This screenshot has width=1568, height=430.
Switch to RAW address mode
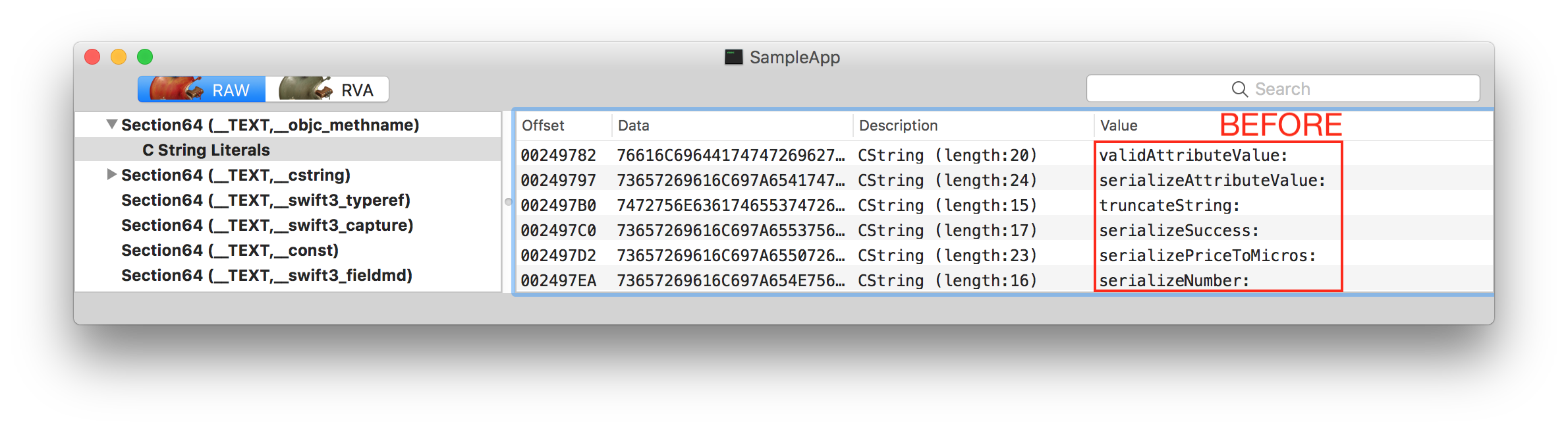click(202, 89)
